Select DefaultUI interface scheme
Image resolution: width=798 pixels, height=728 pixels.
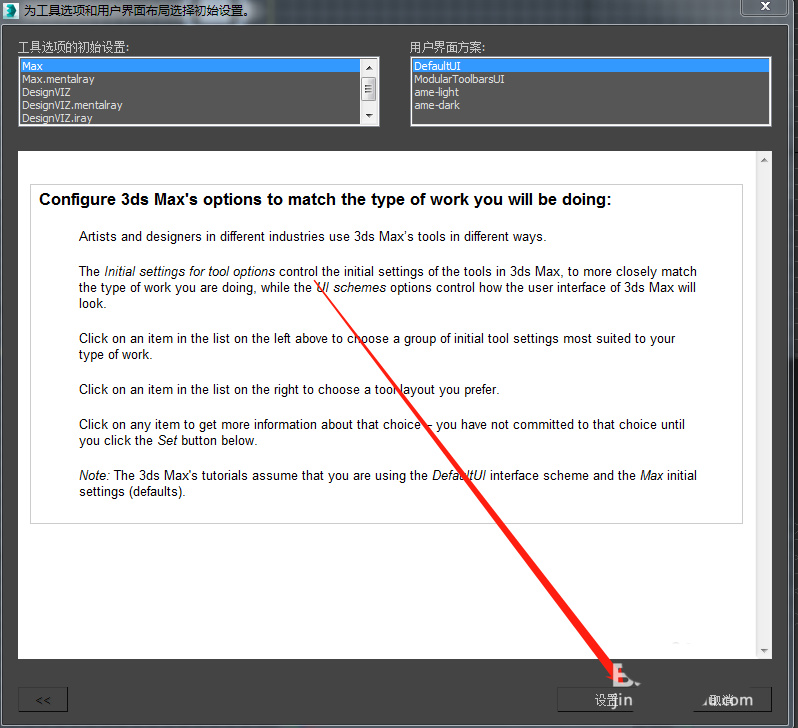(x=590, y=66)
